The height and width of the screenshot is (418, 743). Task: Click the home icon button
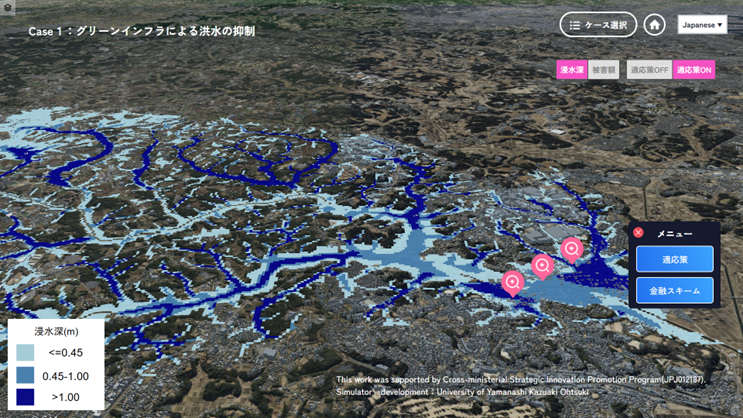tap(654, 24)
